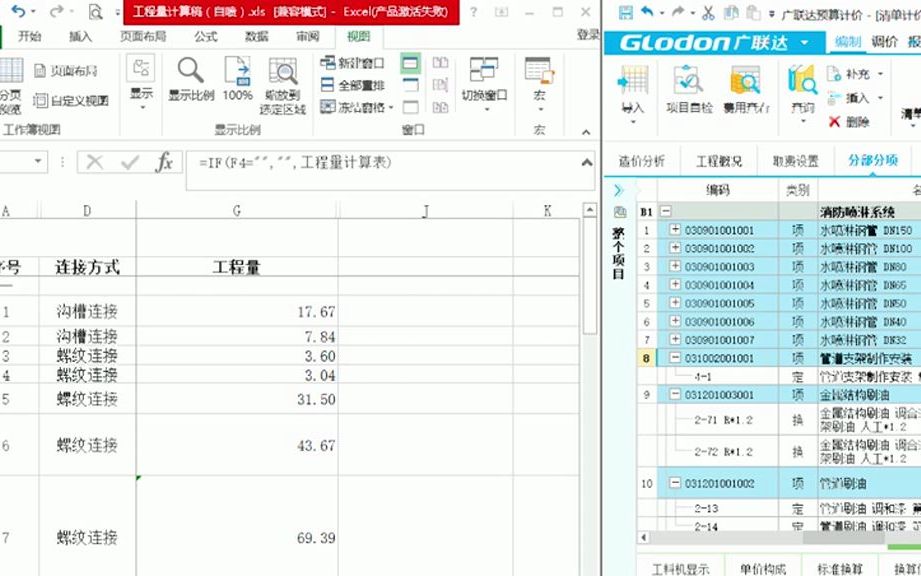Open the 工料机显示 bottom tab
Screen dimensions: 921x576
tap(681, 568)
